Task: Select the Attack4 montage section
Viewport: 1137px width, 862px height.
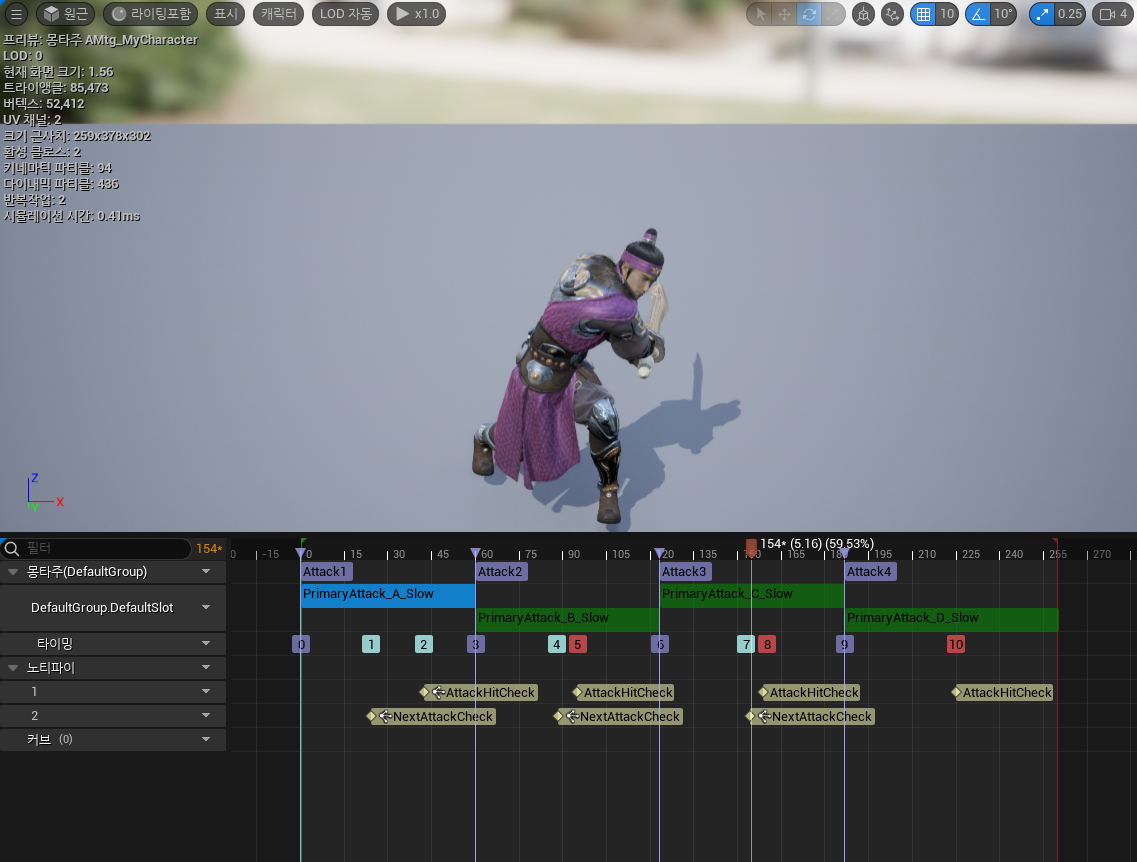Action: click(869, 571)
